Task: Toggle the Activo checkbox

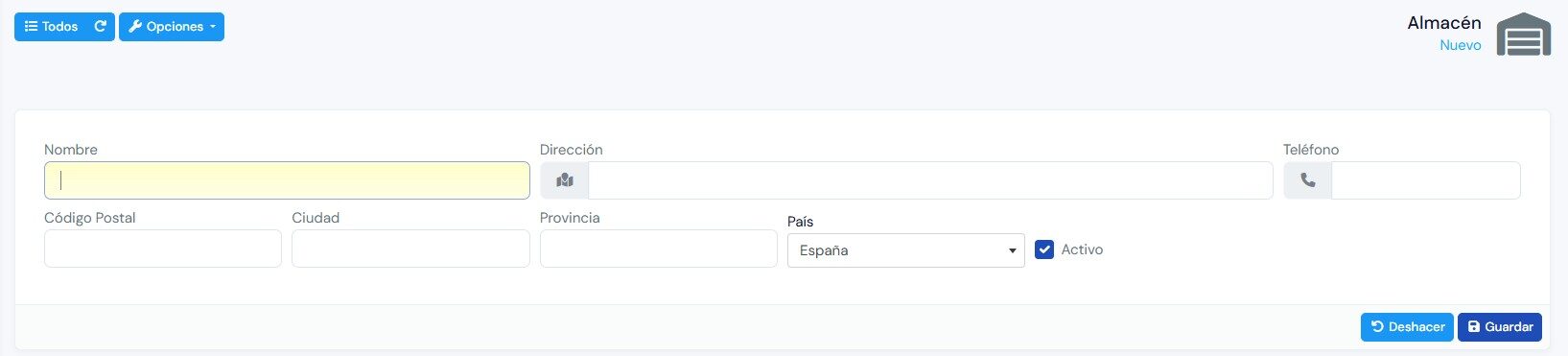Action: (1044, 249)
